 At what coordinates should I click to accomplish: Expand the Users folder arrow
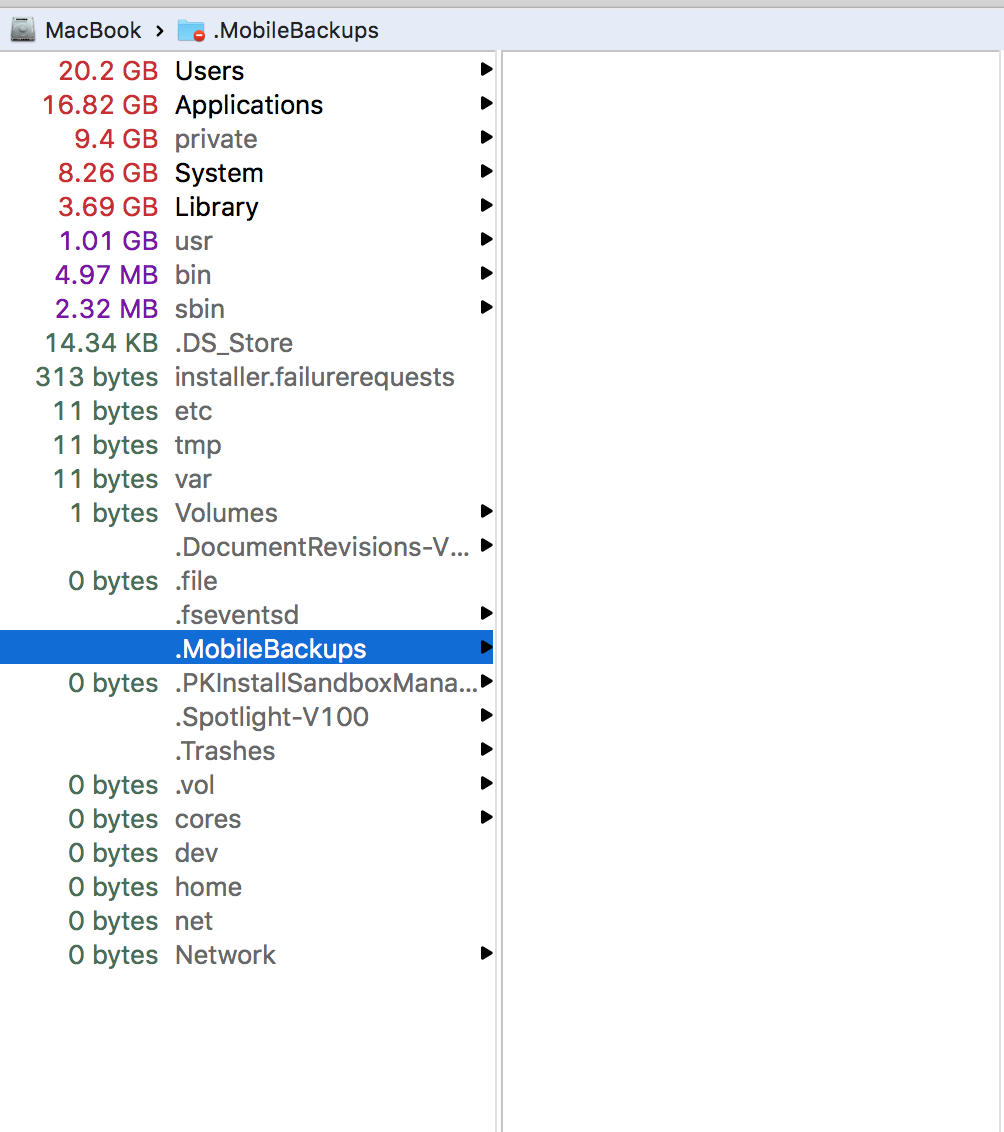pos(486,69)
